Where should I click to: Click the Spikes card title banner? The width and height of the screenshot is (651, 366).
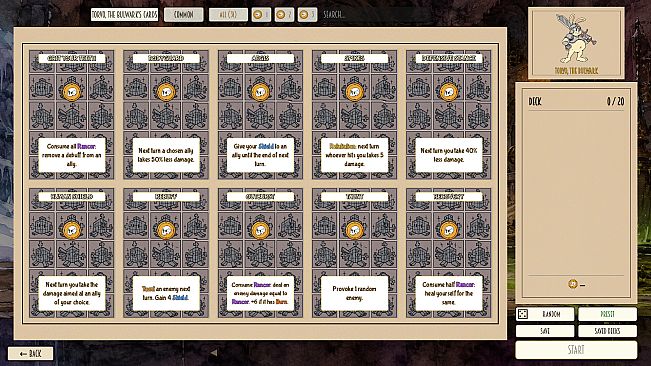354,59
